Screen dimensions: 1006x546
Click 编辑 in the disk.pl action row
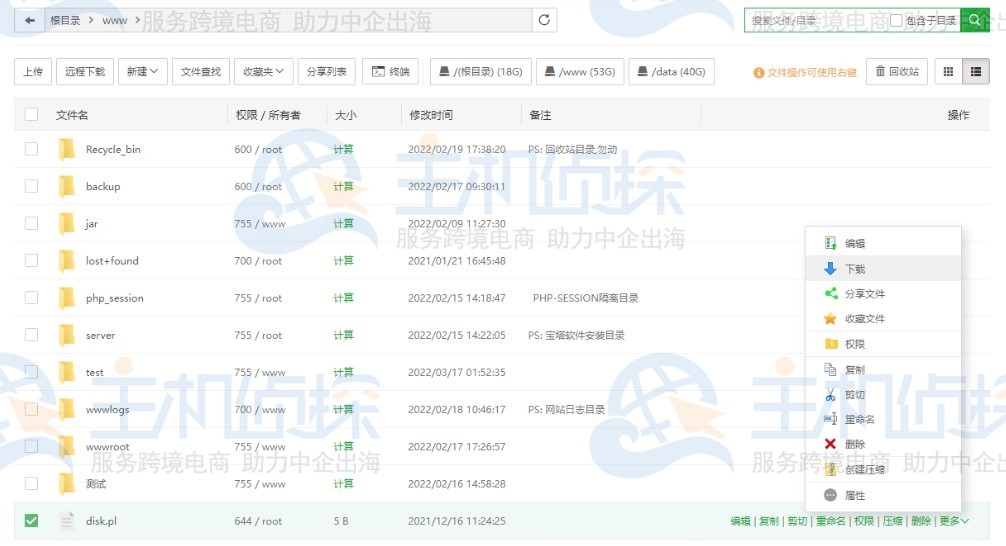click(x=740, y=521)
